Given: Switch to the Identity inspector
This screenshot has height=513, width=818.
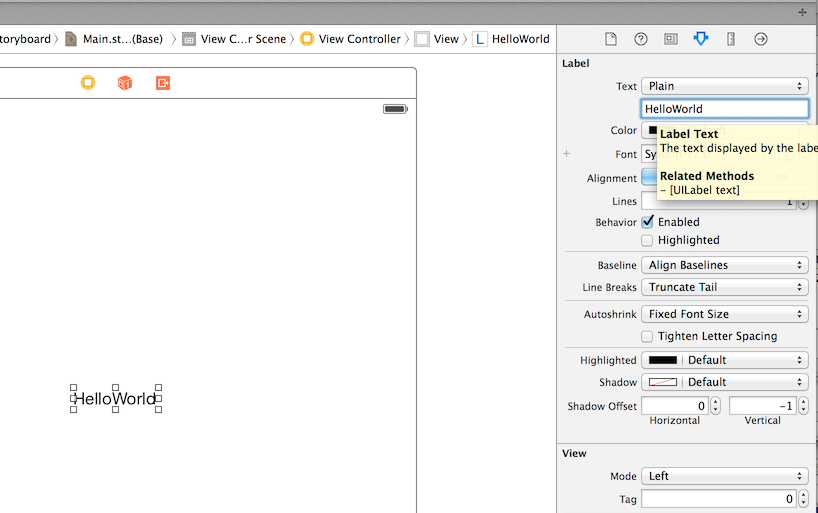Looking at the screenshot, I should 671,39.
